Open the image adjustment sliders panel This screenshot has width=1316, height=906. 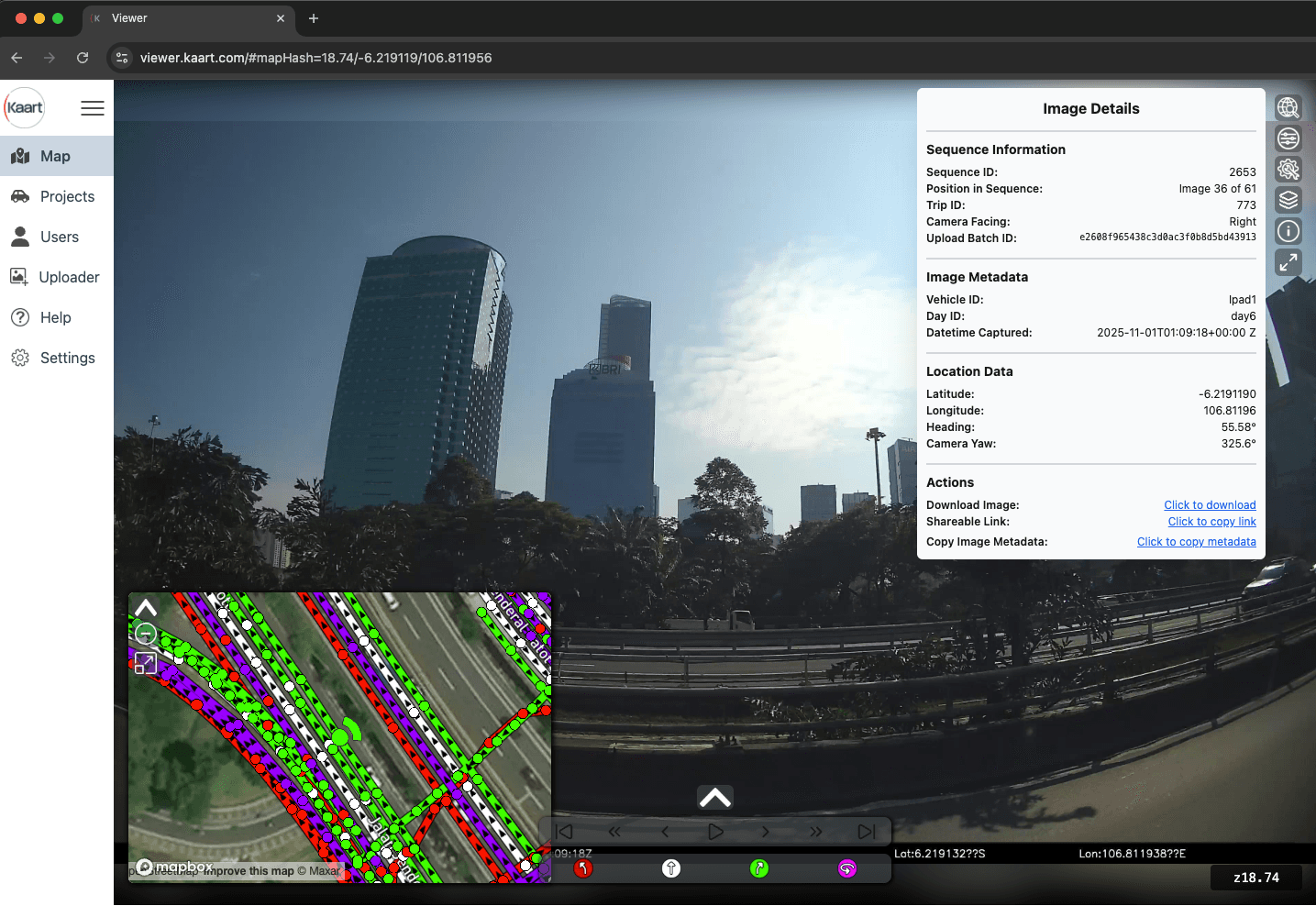1288,138
